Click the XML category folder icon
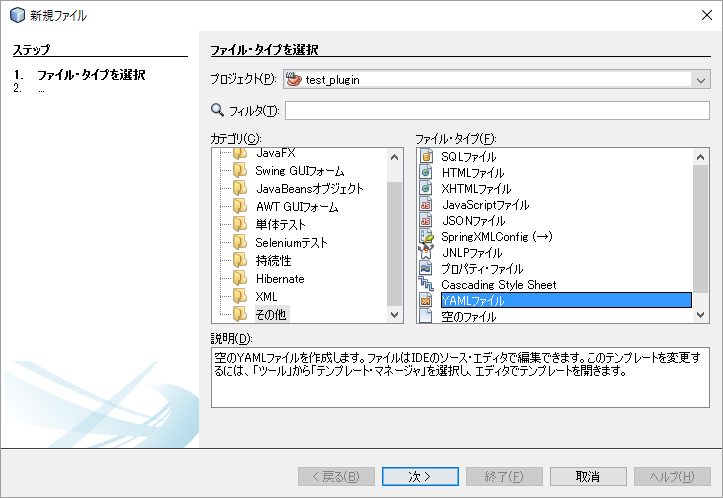 point(240,296)
